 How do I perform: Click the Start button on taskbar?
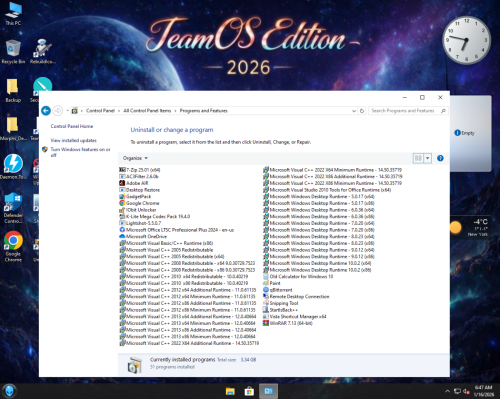(x=9, y=391)
